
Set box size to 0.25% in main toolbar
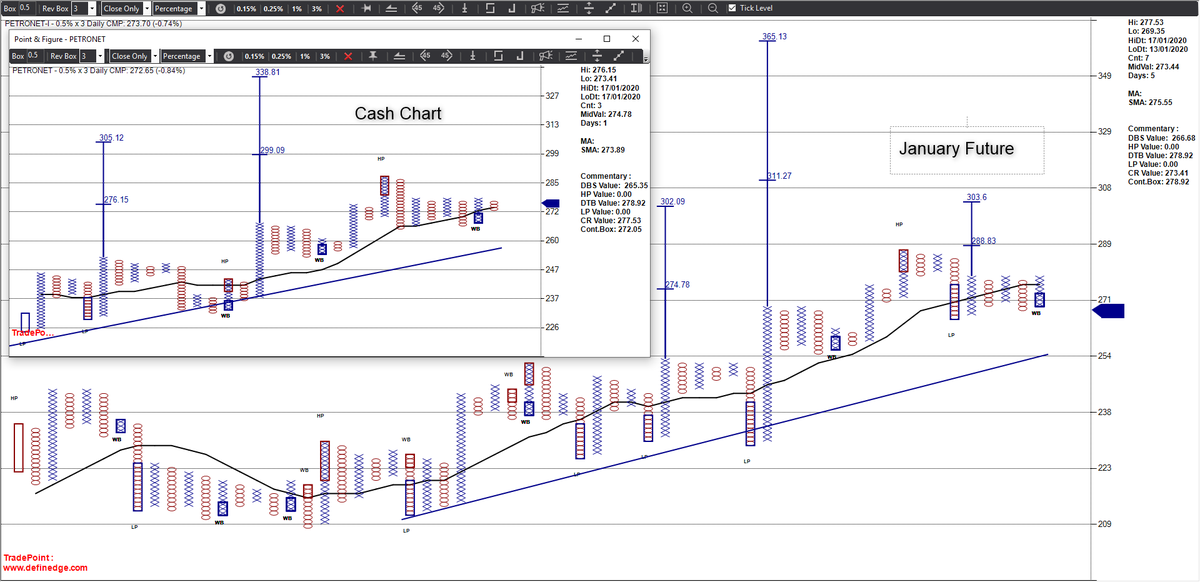coord(273,8)
